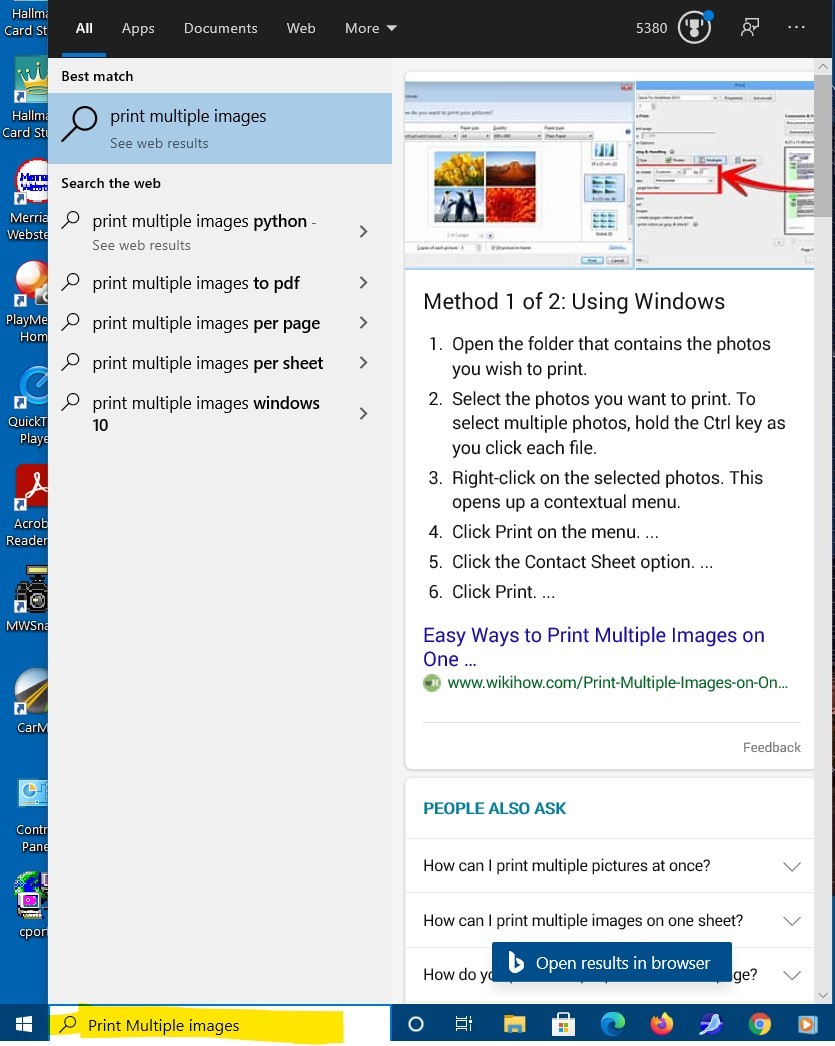
Task: Click the 5380 rewards points count
Action: (x=652, y=28)
